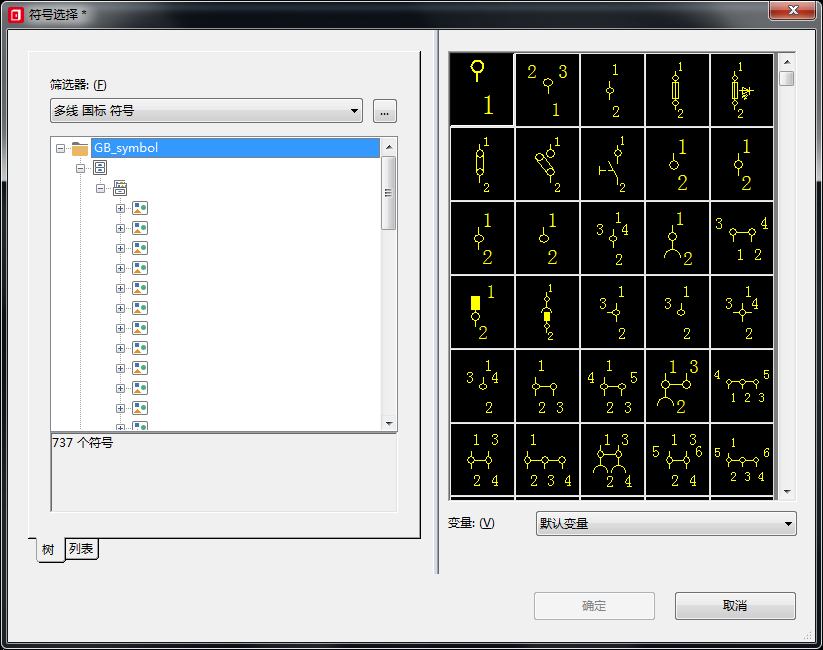Choose the first-row fuse symbol with side arrow marking

[x=742, y=89]
